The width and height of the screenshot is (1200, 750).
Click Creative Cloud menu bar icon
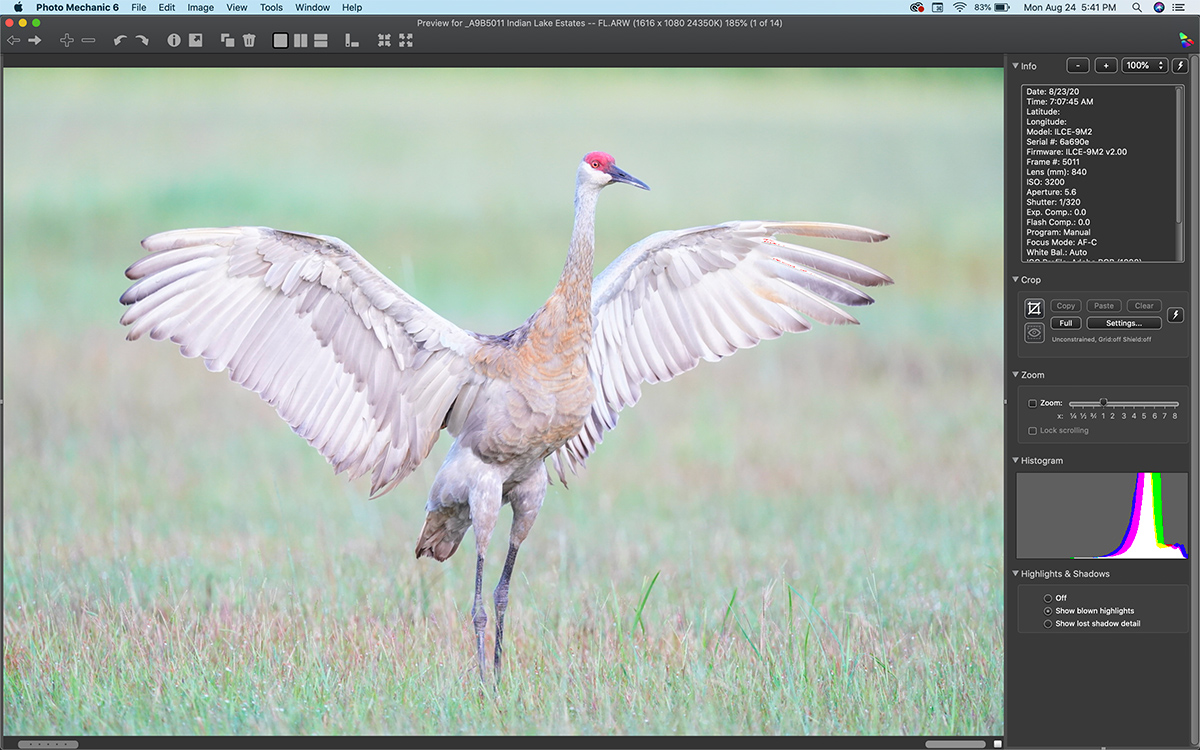[x=917, y=7]
